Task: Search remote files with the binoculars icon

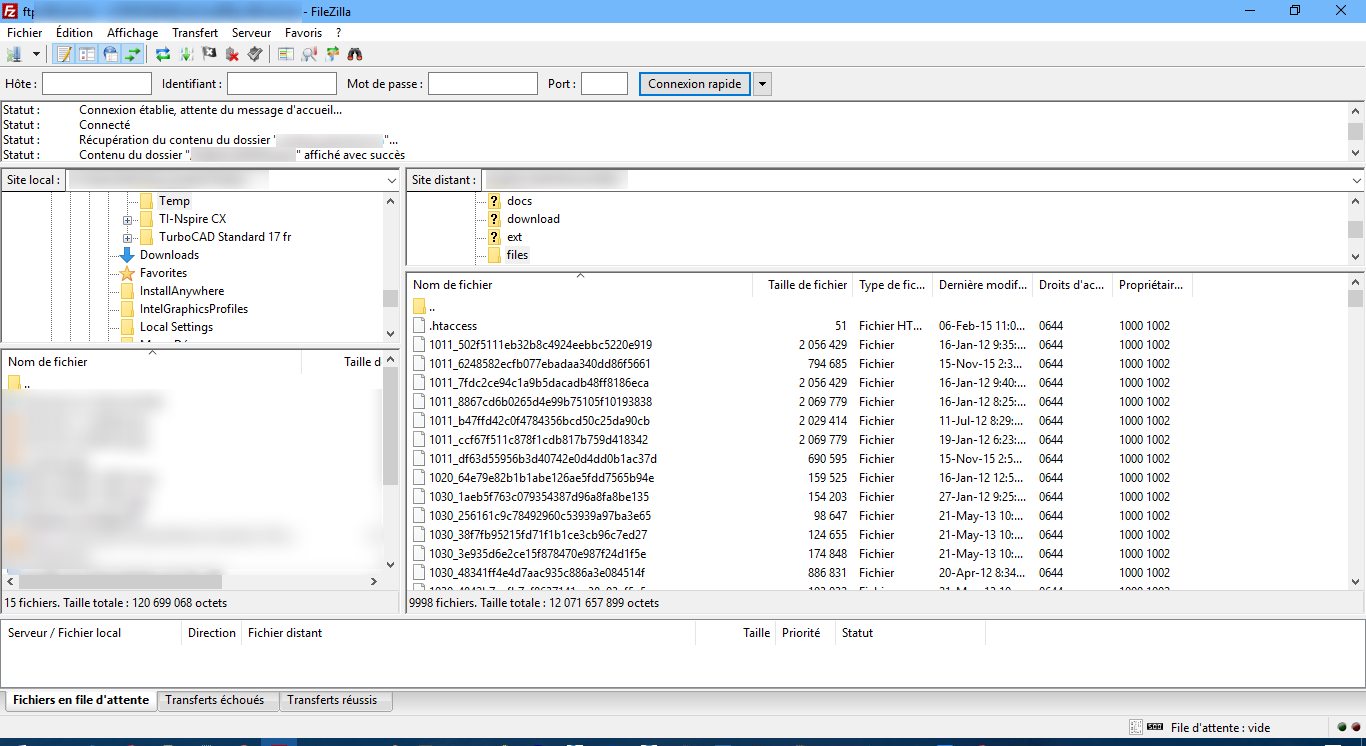Action: coord(355,54)
